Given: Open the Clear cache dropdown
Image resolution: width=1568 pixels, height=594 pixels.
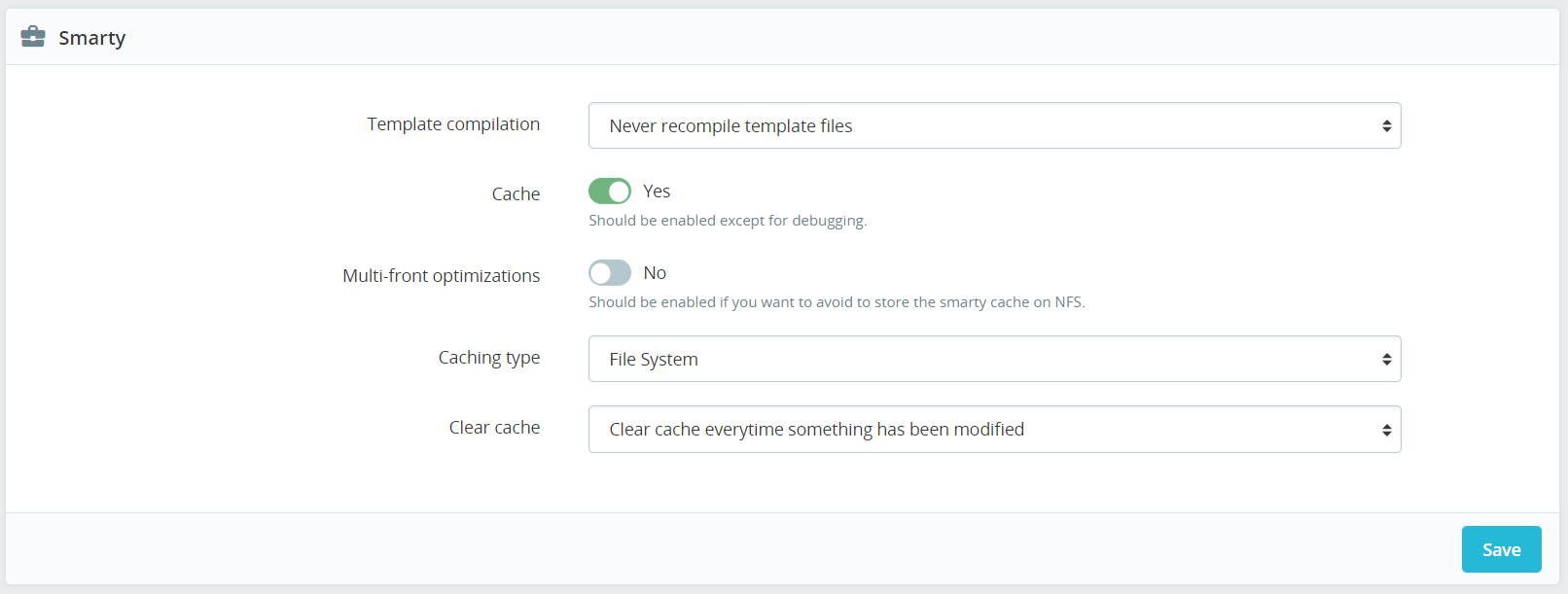Looking at the screenshot, I should click(993, 429).
